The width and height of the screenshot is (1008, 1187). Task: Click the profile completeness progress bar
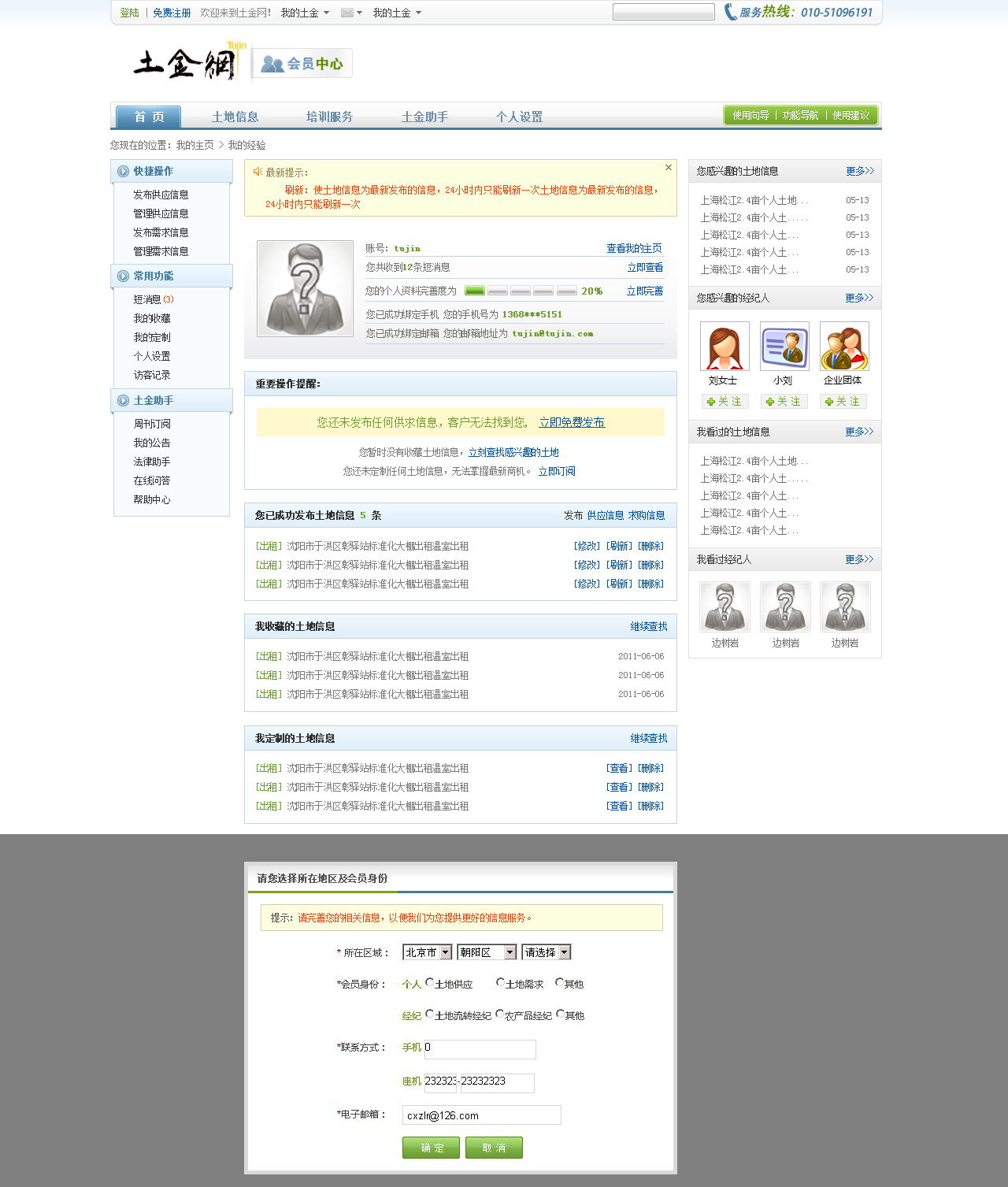(521, 291)
